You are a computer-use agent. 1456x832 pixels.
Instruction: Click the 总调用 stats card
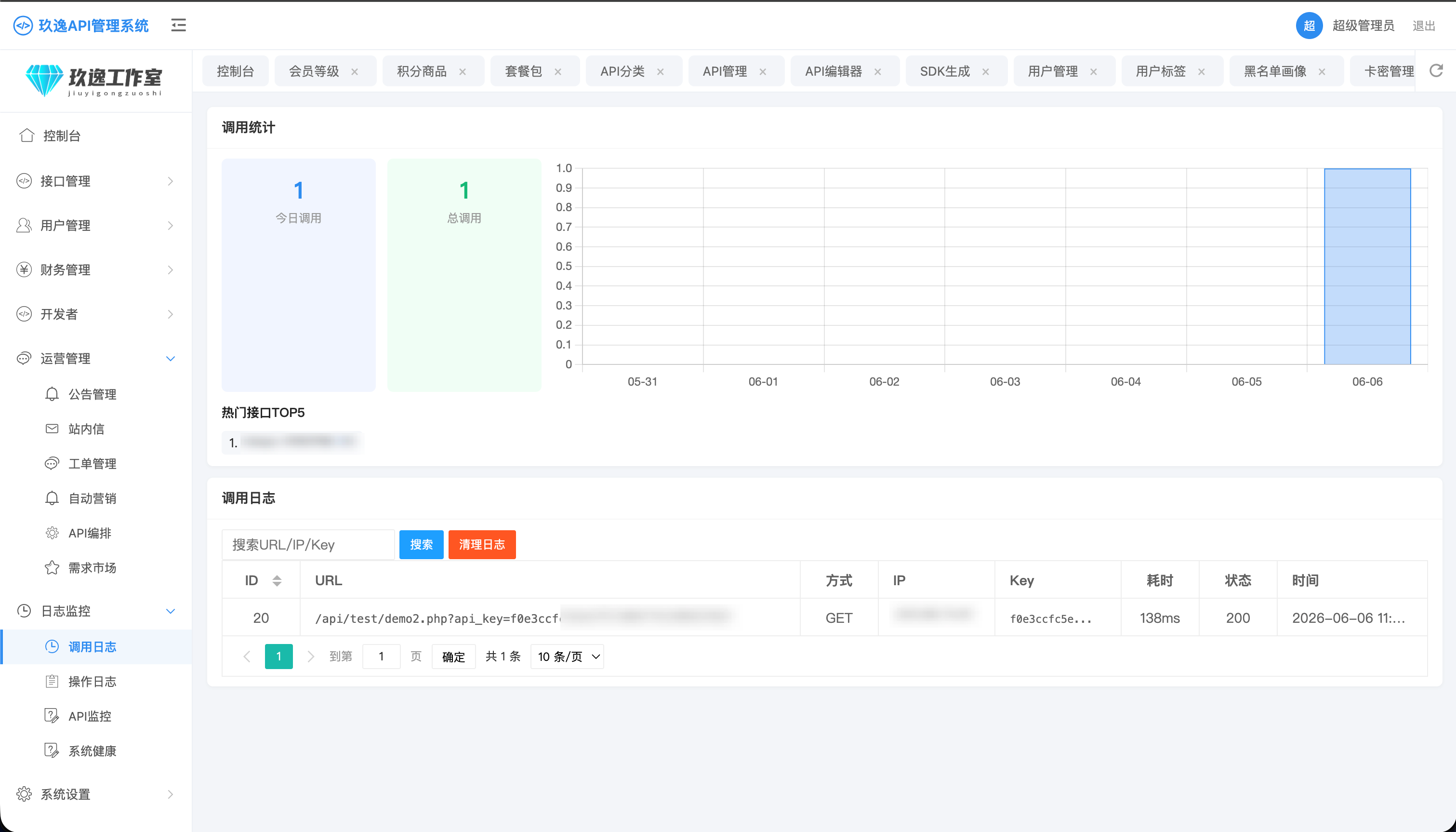(464, 275)
